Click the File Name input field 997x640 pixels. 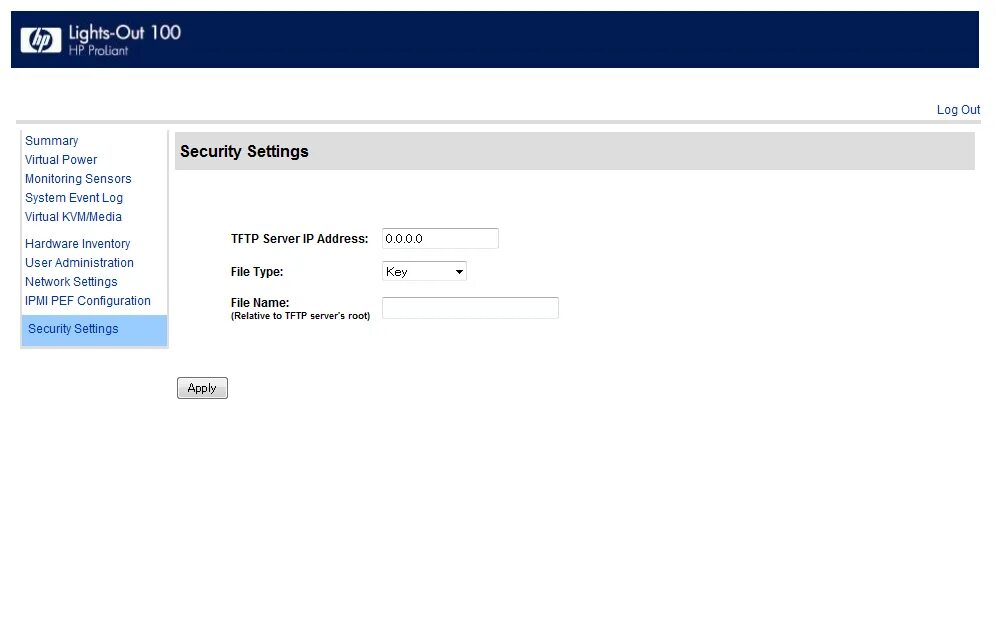point(471,308)
